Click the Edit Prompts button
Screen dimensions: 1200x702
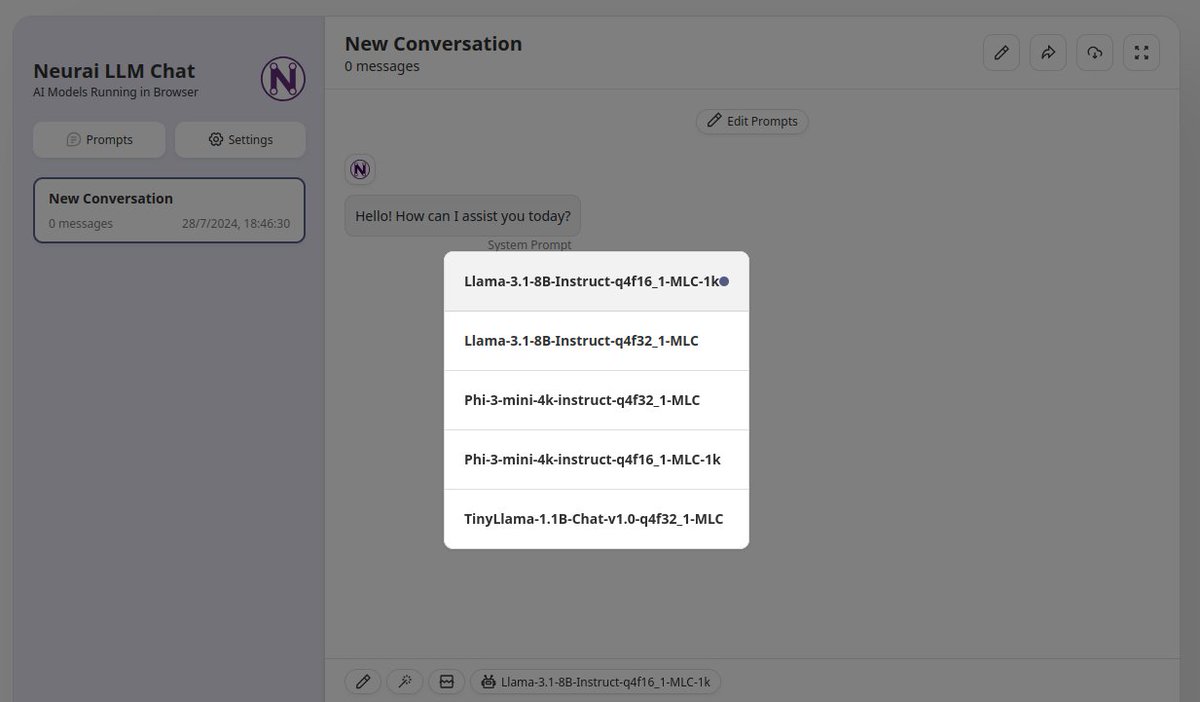[x=752, y=121]
